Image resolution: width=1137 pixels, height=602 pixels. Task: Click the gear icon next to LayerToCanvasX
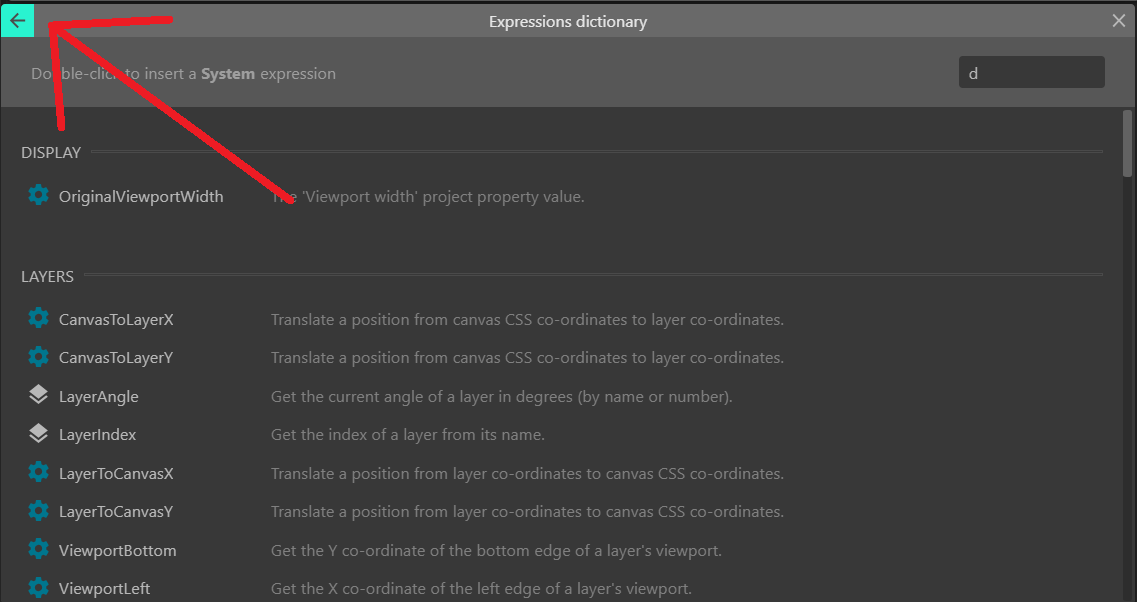point(38,472)
